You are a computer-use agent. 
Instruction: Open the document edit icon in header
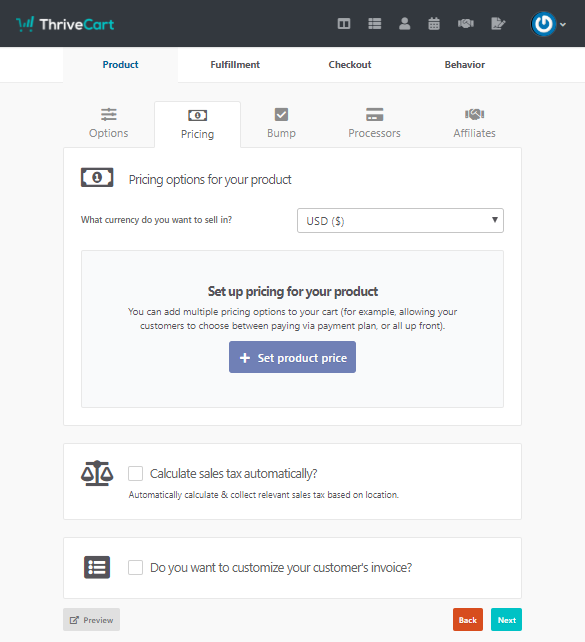tap(498, 24)
